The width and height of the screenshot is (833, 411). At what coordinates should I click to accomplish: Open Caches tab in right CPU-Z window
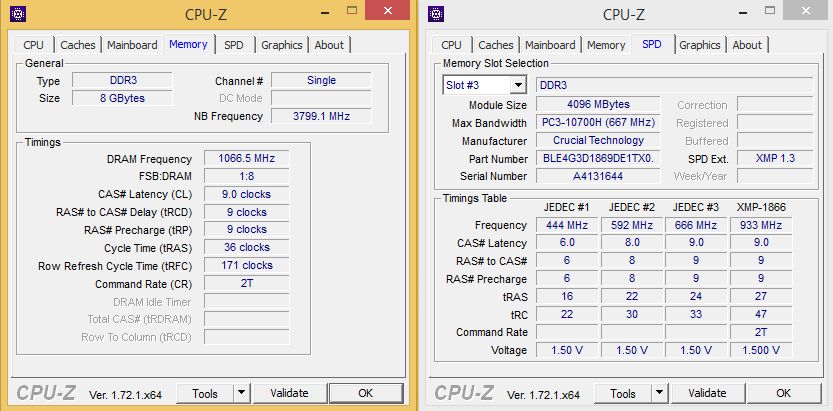[x=496, y=45]
